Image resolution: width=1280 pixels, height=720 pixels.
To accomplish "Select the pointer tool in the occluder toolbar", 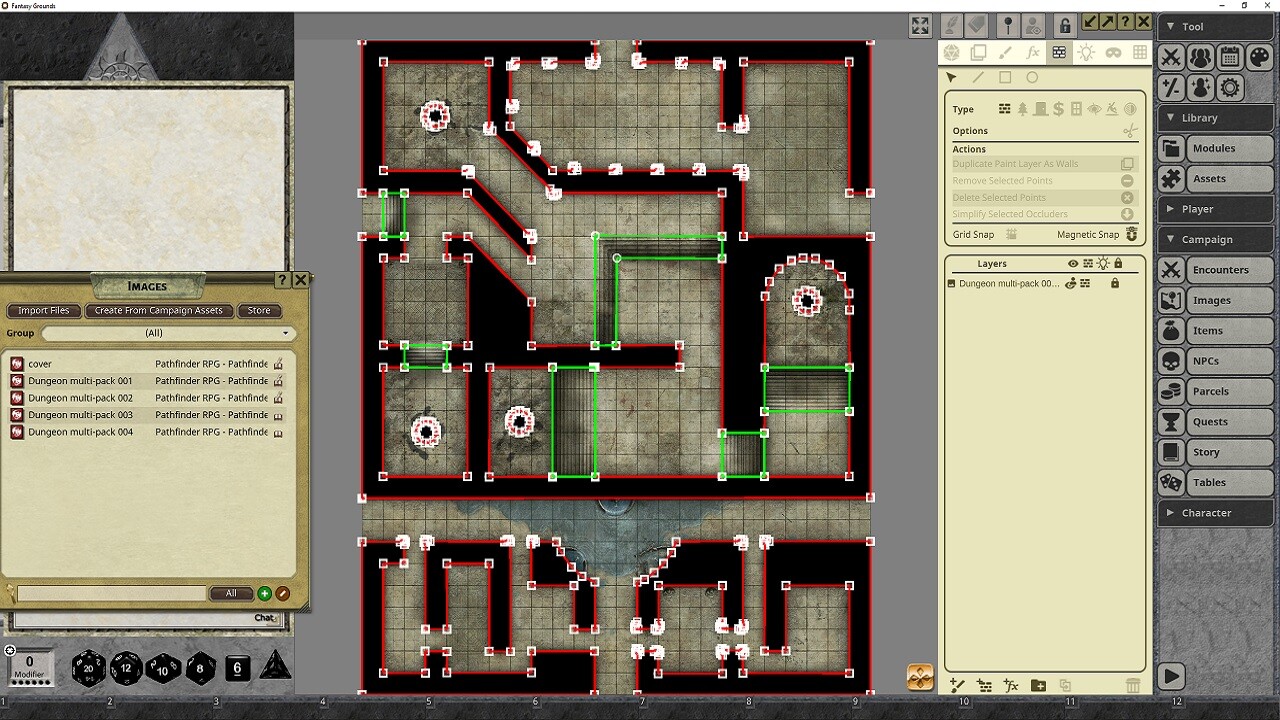I will coord(951,77).
